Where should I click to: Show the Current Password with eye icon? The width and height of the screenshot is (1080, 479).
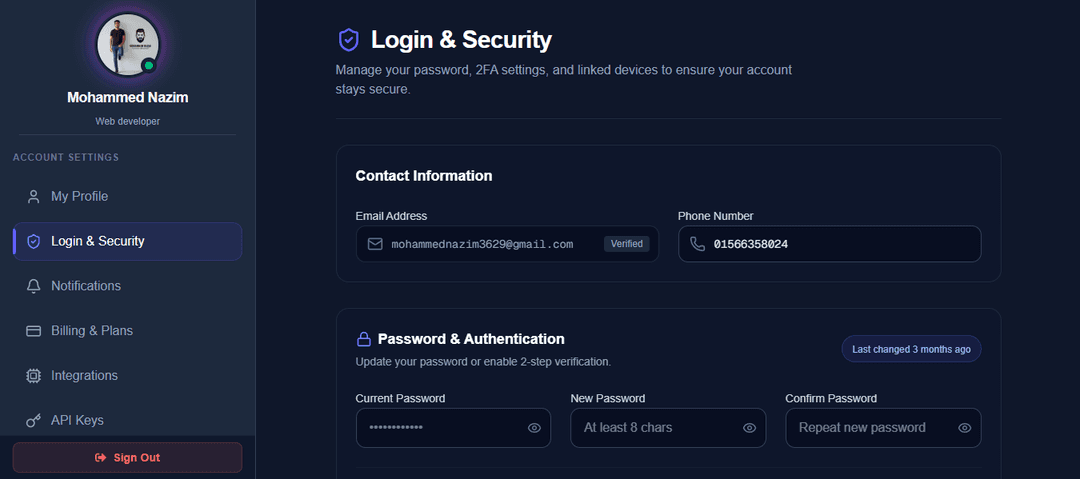point(534,428)
